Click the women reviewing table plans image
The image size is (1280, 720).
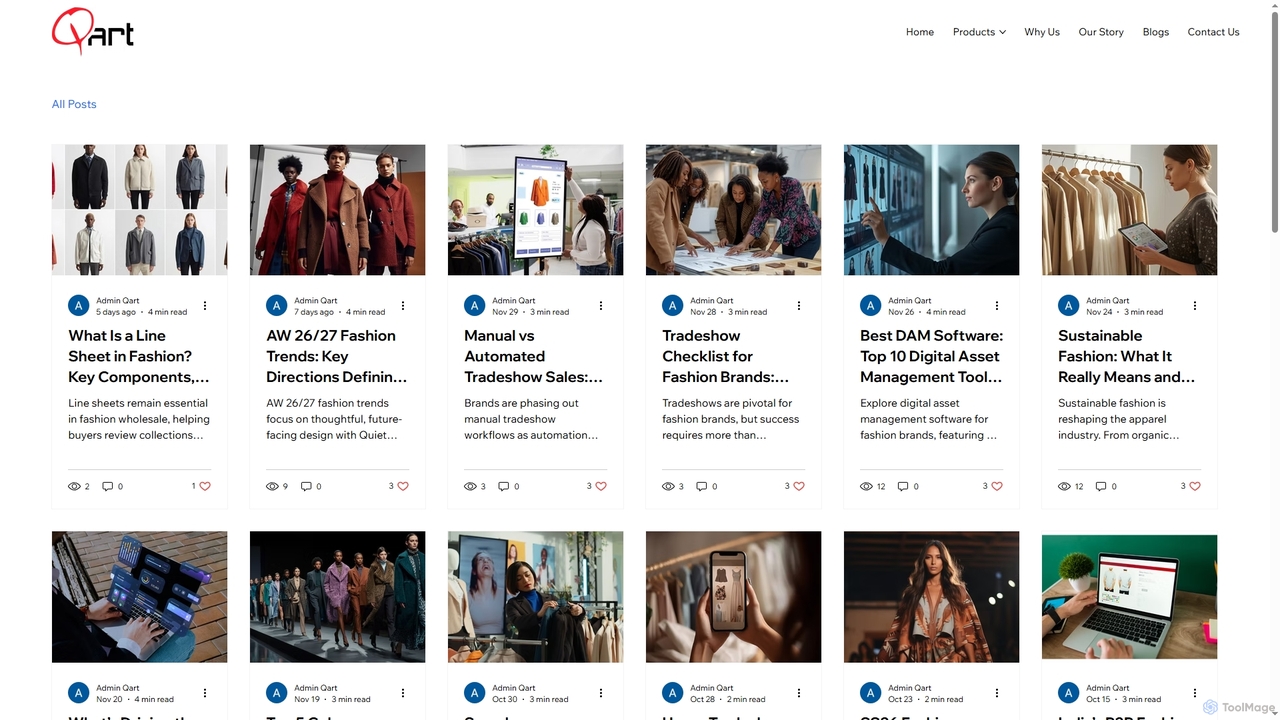pyautogui.click(x=734, y=210)
